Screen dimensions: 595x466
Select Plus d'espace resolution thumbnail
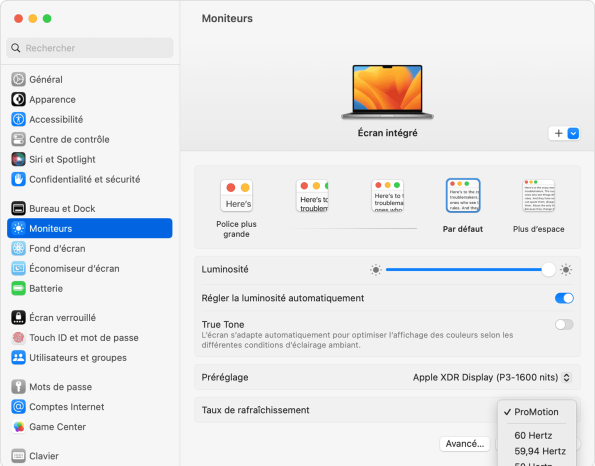coord(538,195)
